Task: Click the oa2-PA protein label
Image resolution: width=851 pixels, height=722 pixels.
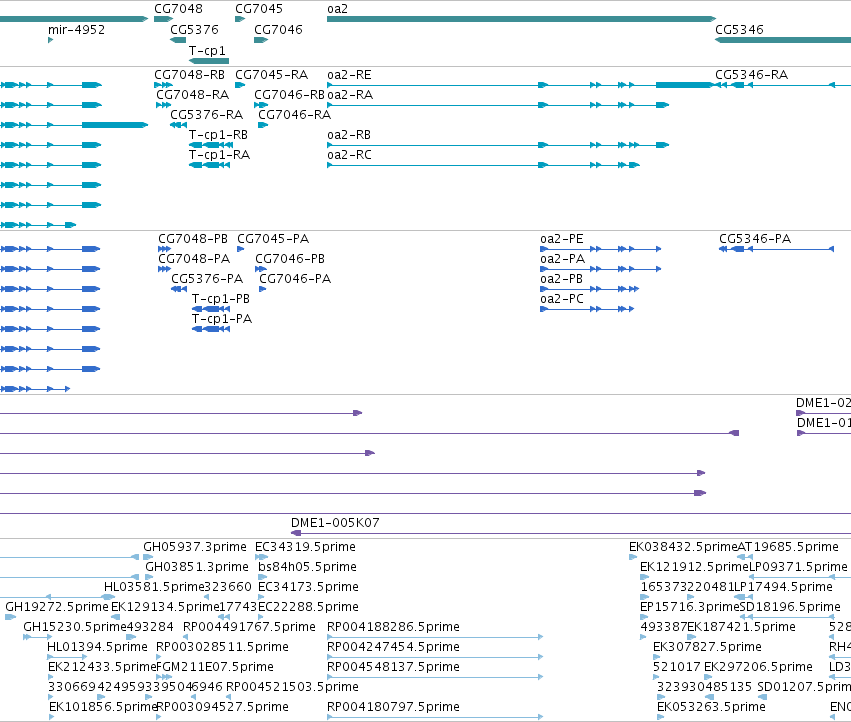Action: [562, 259]
